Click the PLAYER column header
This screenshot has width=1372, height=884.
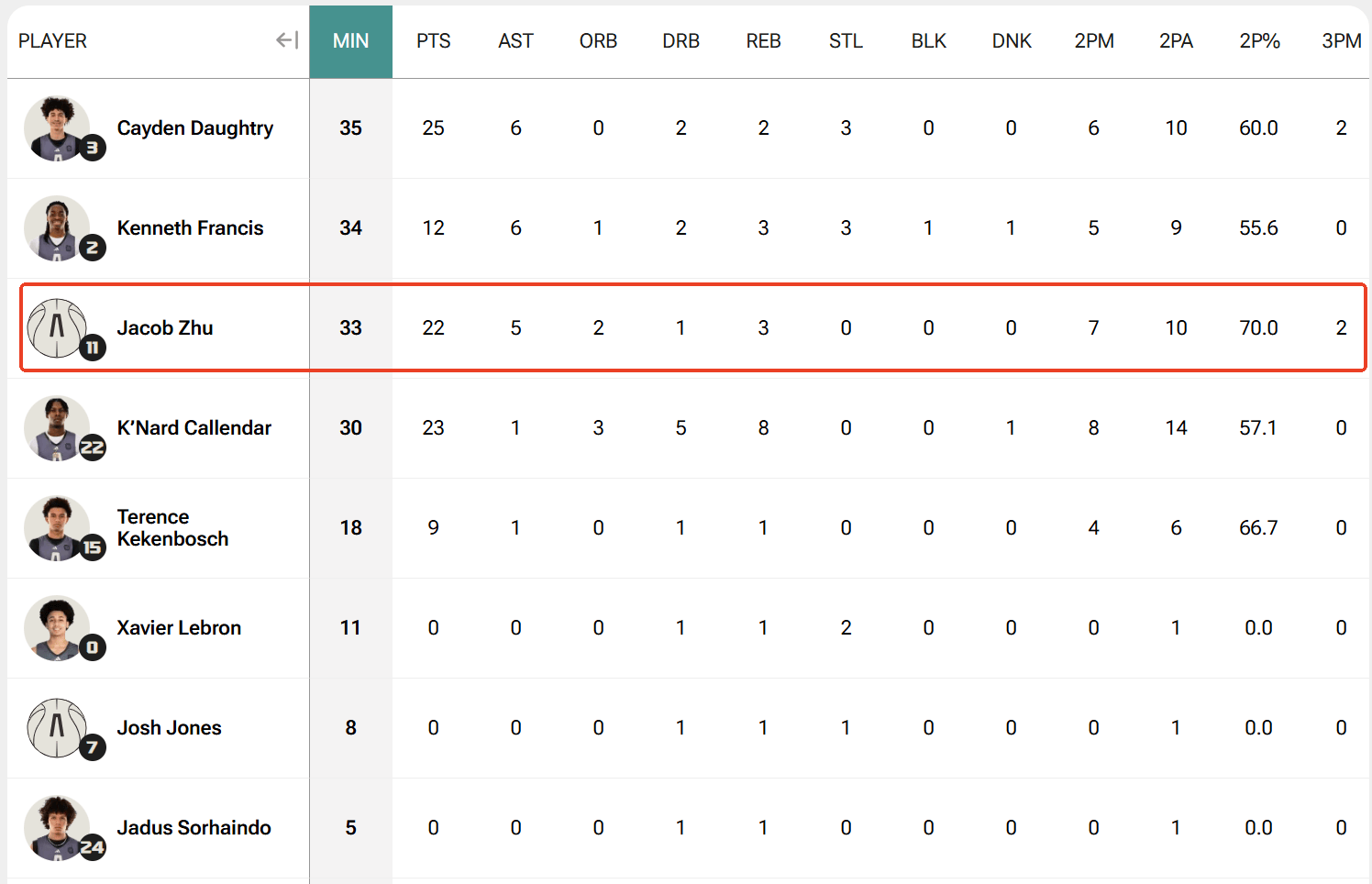point(53,41)
